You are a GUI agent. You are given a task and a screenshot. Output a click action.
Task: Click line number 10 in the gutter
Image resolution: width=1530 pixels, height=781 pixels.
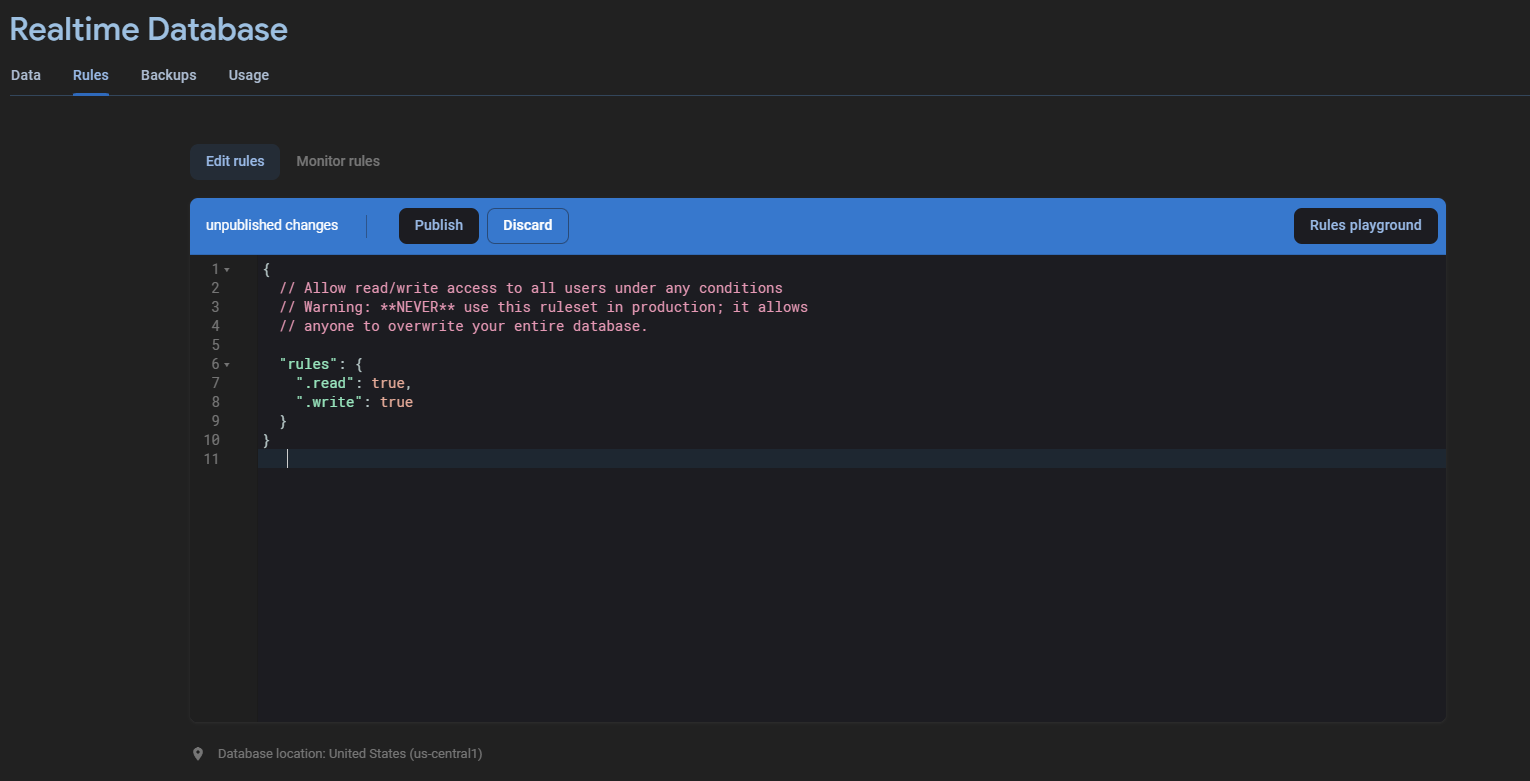[x=211, y=440]
